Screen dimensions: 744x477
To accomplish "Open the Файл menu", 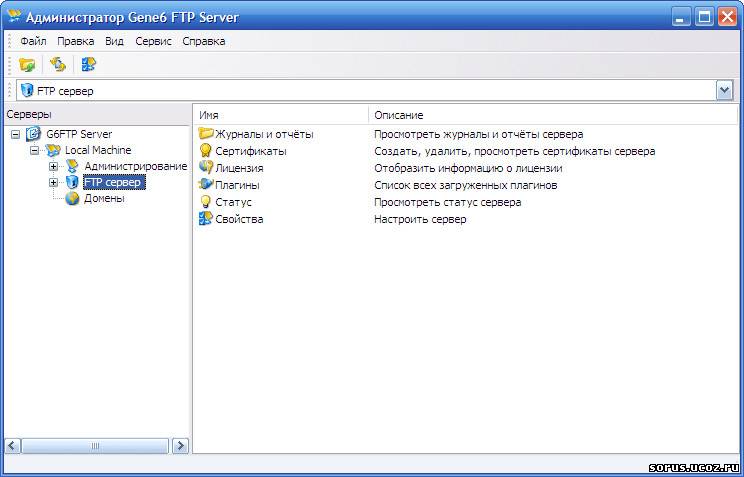I will [x=33, y=41].
